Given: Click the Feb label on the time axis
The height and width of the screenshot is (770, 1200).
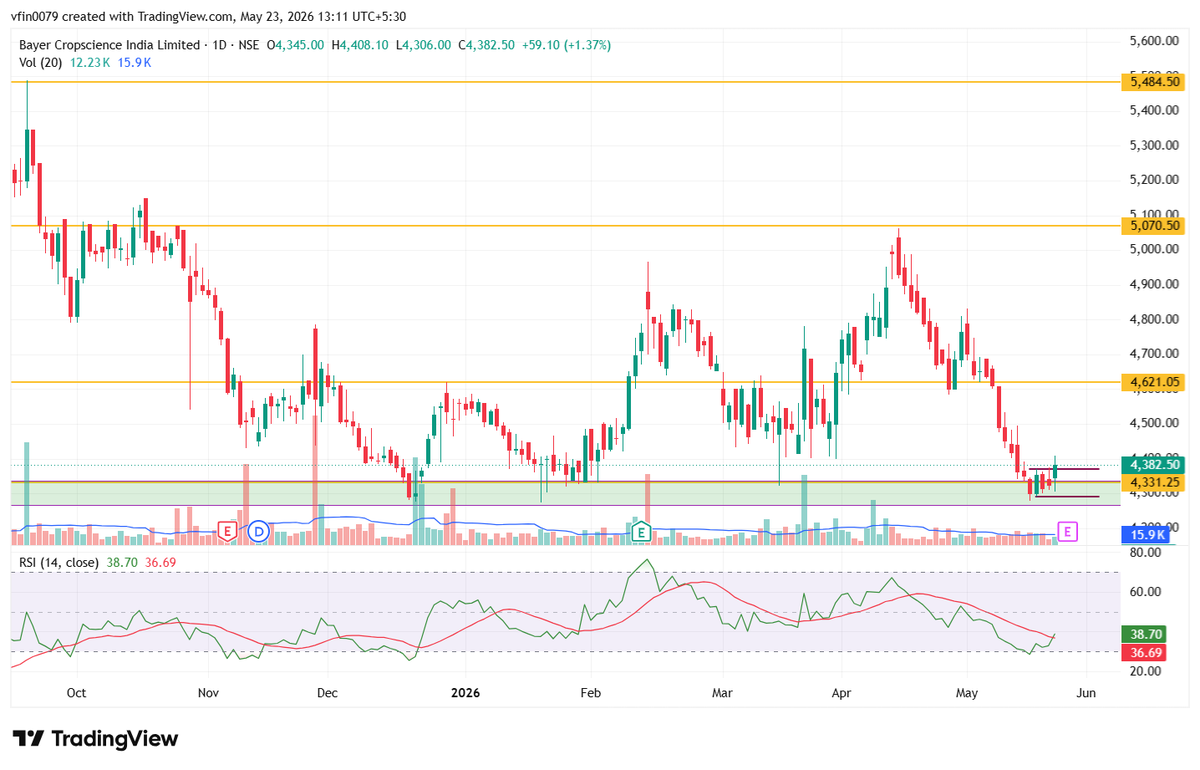Looking at the screenshot, I should tap(590, 692).
